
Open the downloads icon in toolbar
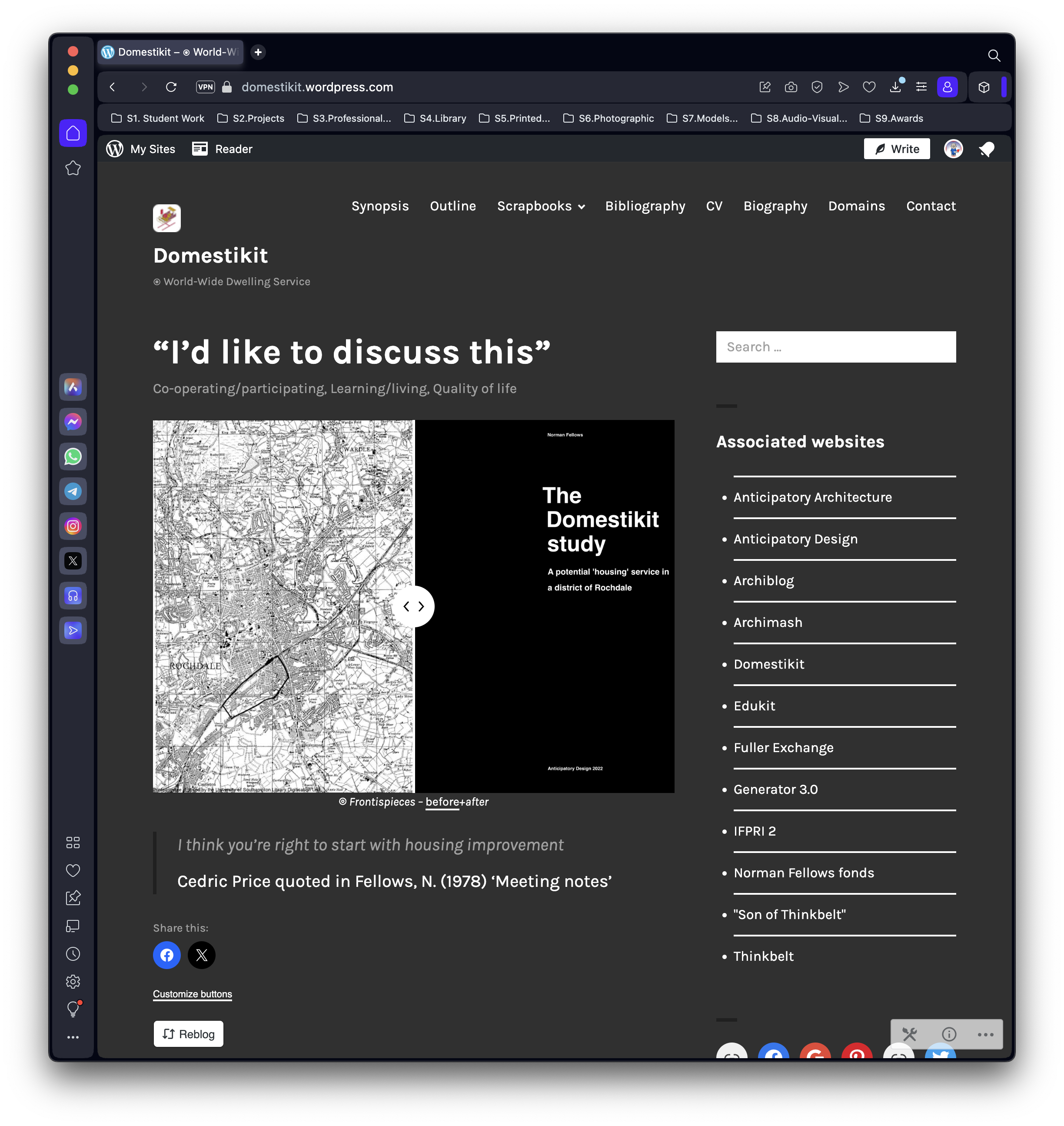895,87
